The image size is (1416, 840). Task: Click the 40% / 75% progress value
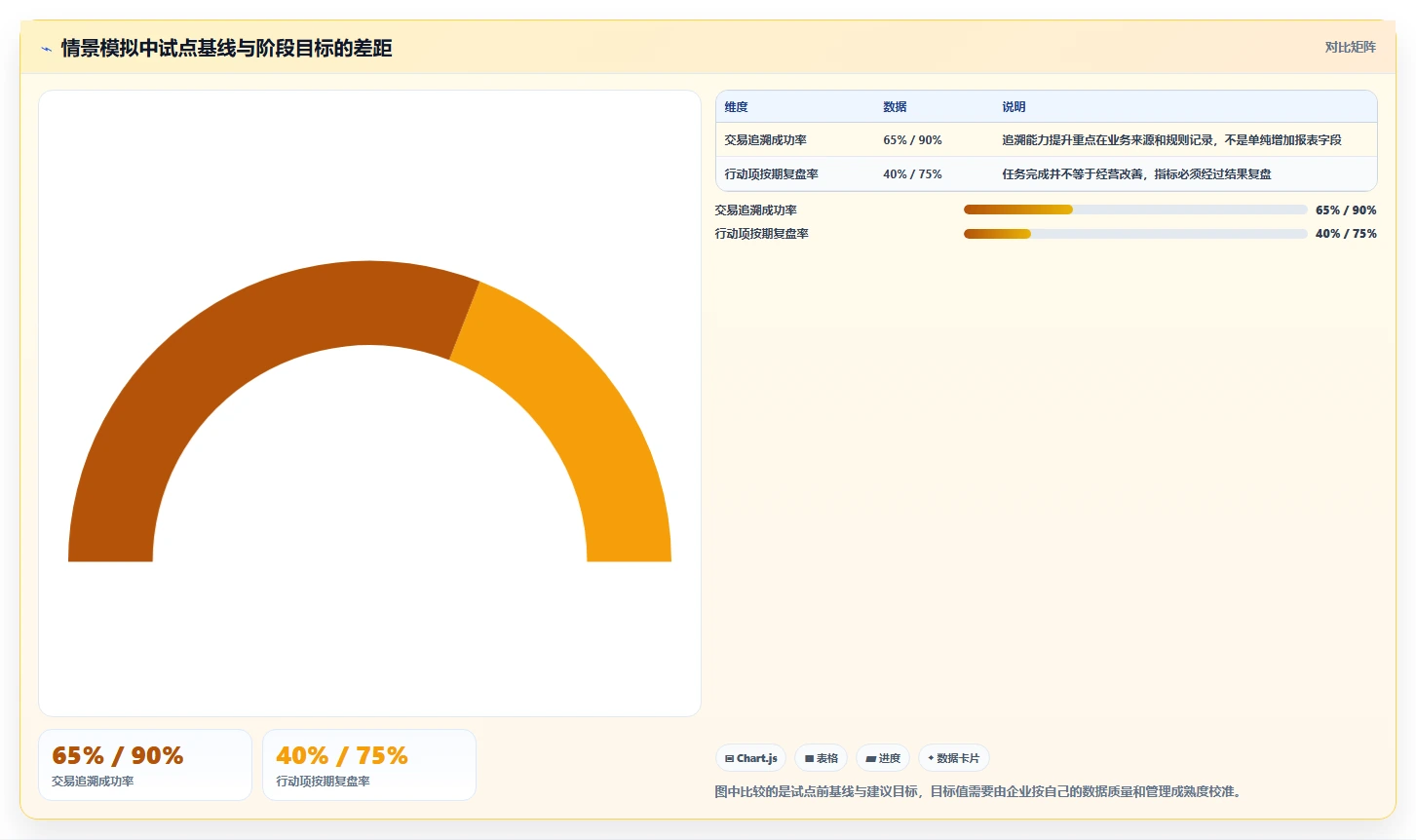pyautogui.click(x=1346, y=234)
